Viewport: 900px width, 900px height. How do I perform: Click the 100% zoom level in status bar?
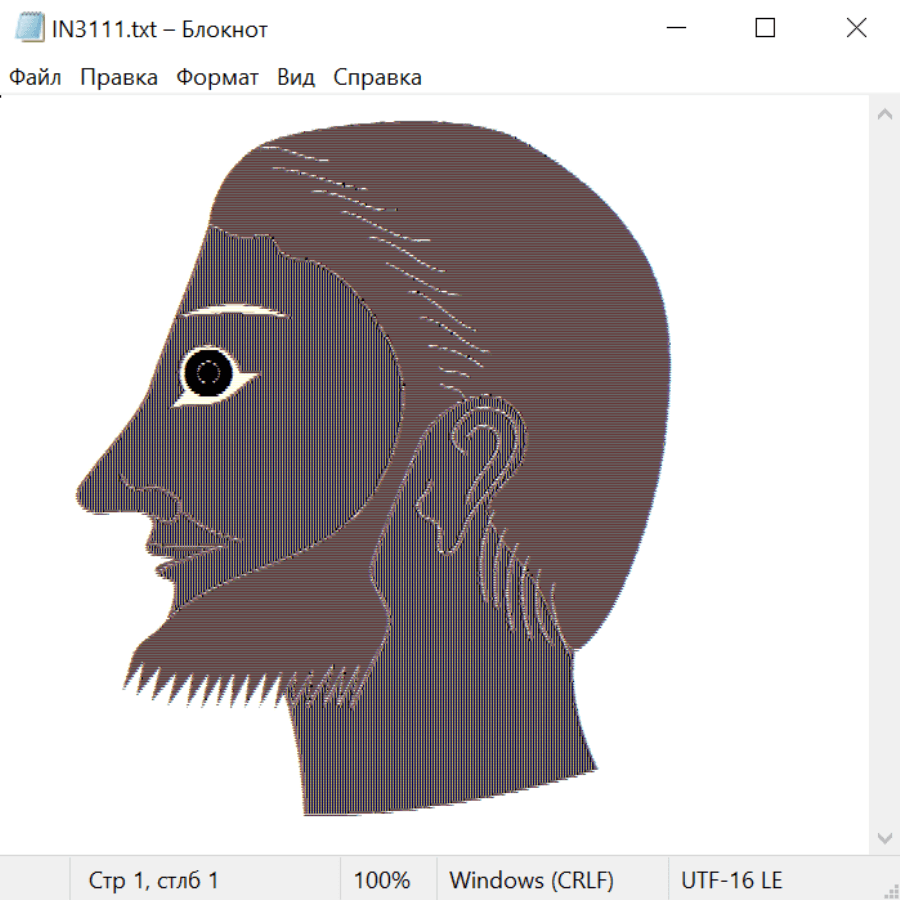[x=382, y=880]
